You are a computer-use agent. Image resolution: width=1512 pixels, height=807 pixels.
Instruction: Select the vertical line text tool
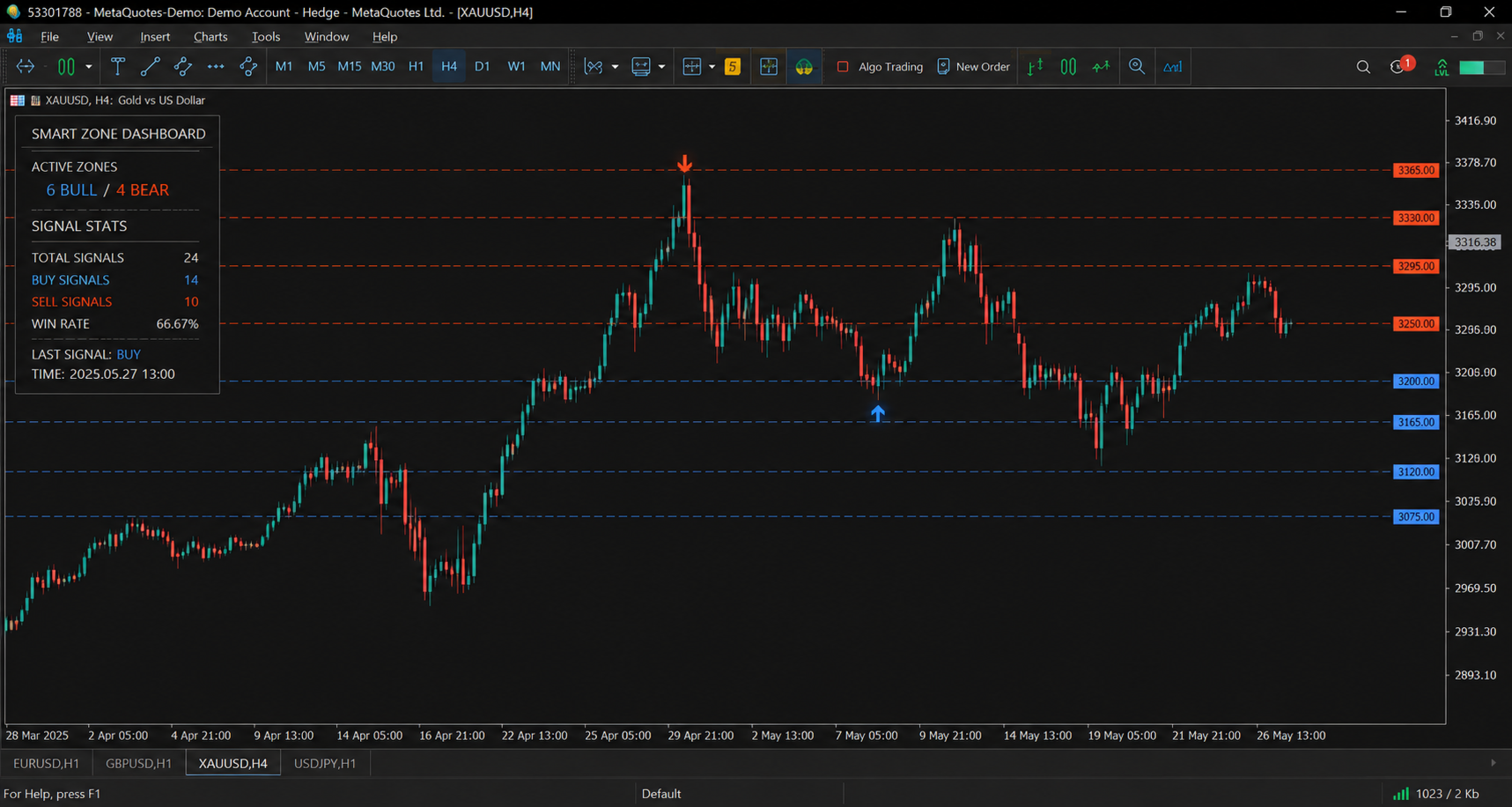coord(117,67)
